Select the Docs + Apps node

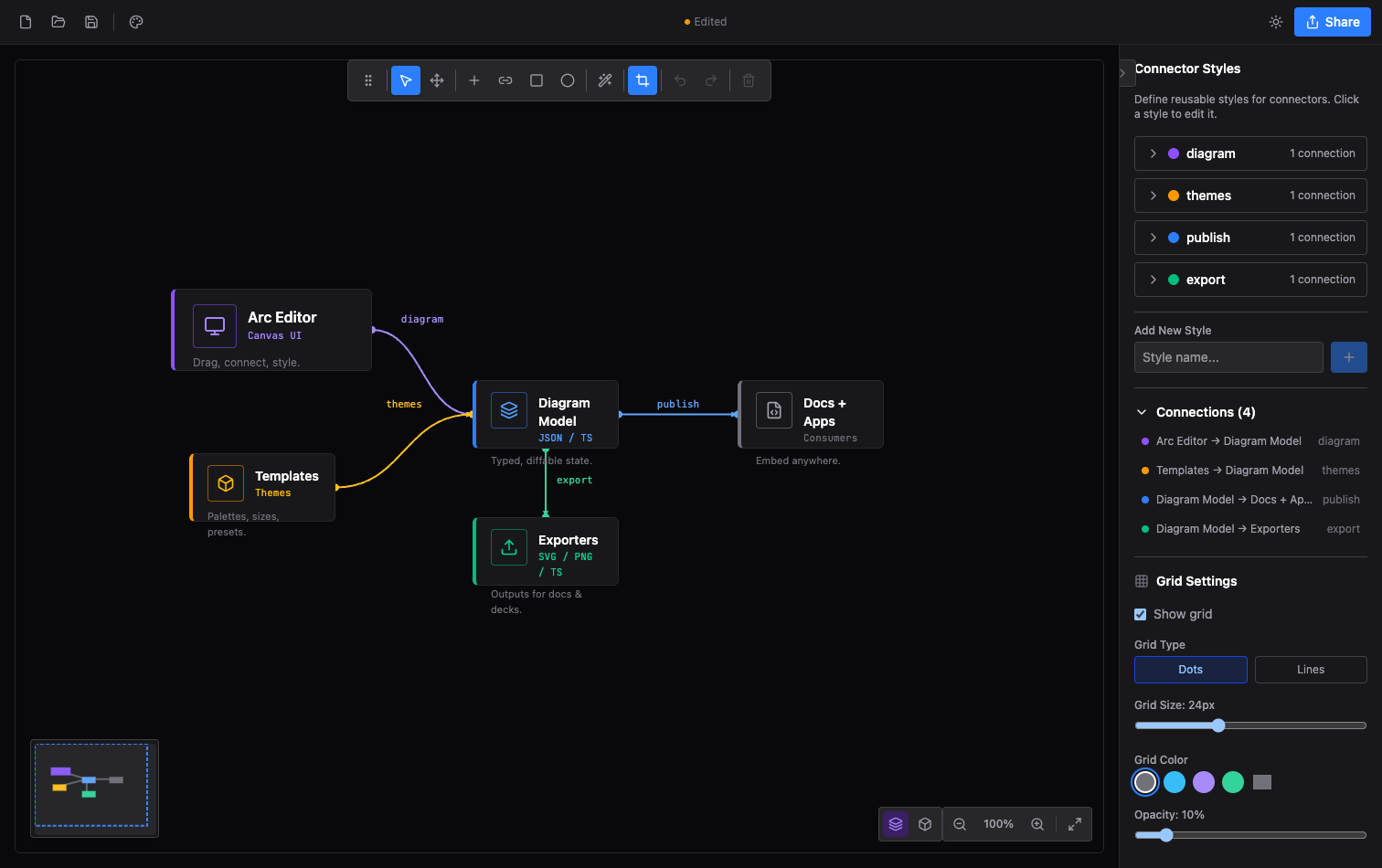[811, 414]
